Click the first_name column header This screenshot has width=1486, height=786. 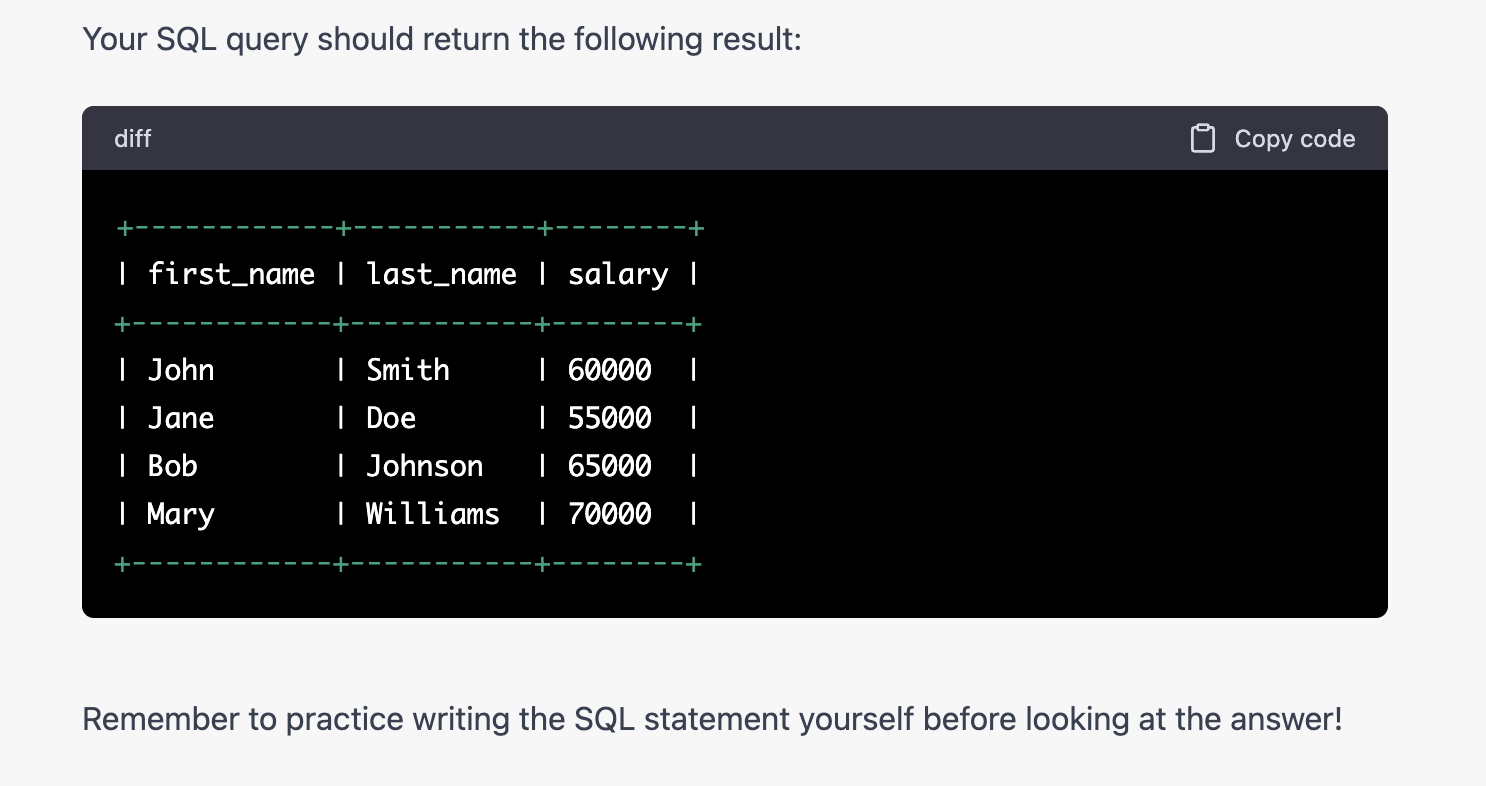(x=231, y=274)
